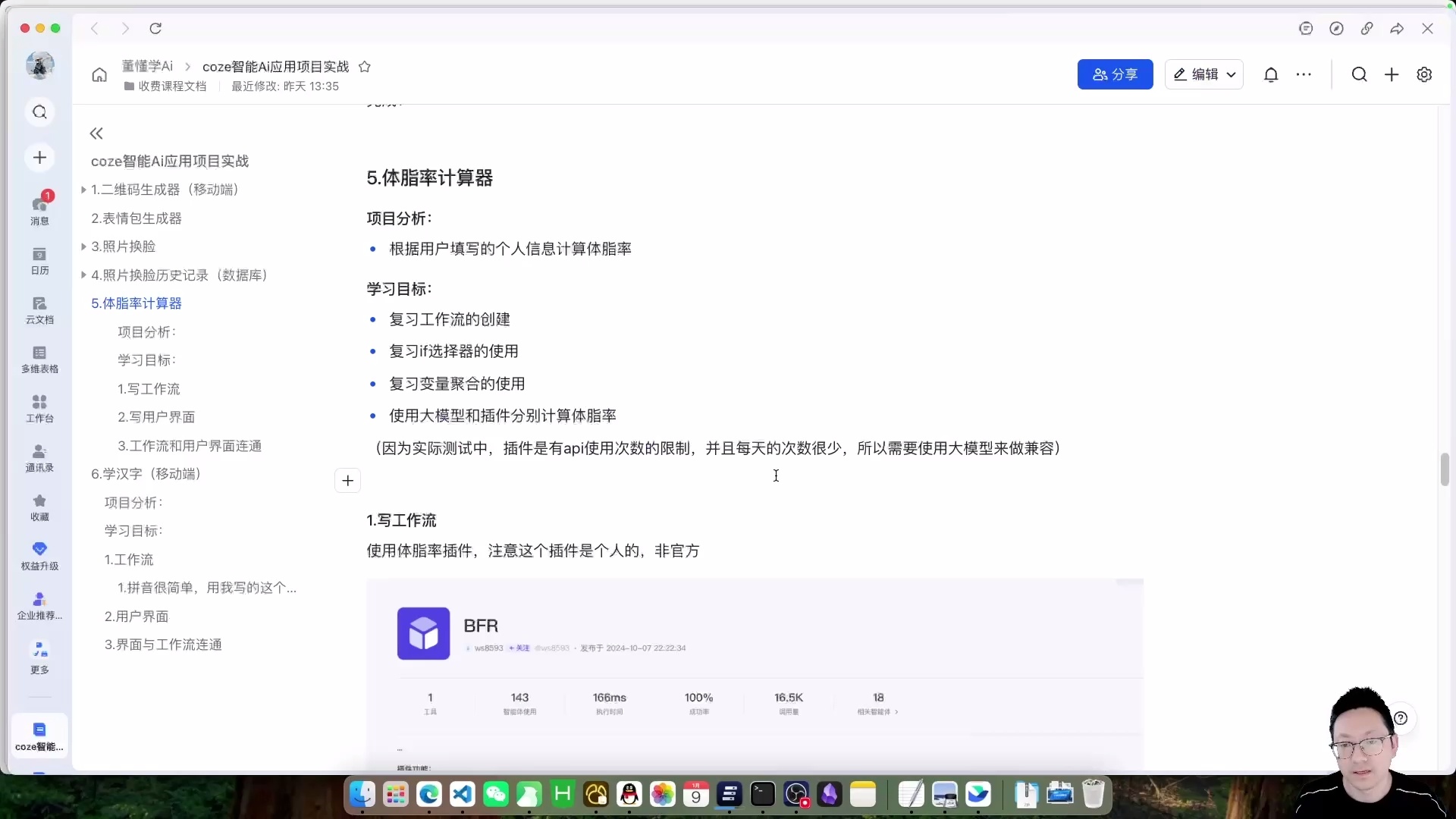
Task: Toggle the favorite star next to the document title
Action: click(x=365, y=67)
